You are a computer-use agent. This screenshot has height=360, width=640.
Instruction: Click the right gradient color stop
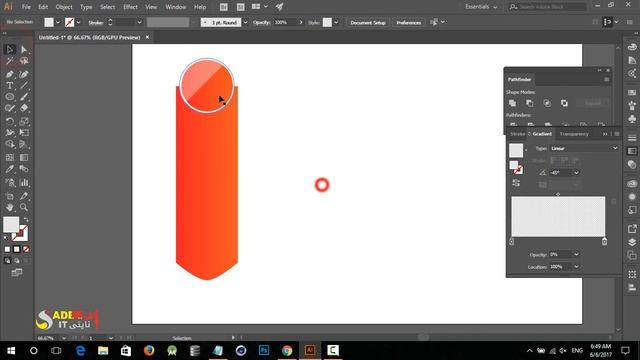[x=604, y=242]
